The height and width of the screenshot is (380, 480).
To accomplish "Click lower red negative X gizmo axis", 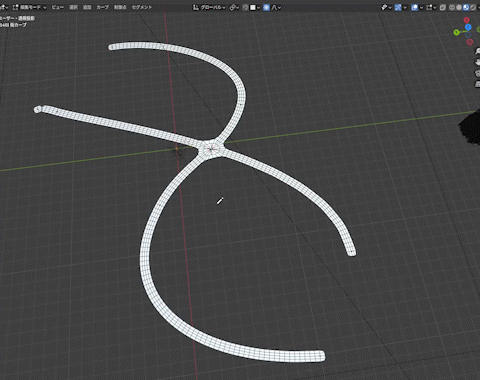I will pos(470,42).
